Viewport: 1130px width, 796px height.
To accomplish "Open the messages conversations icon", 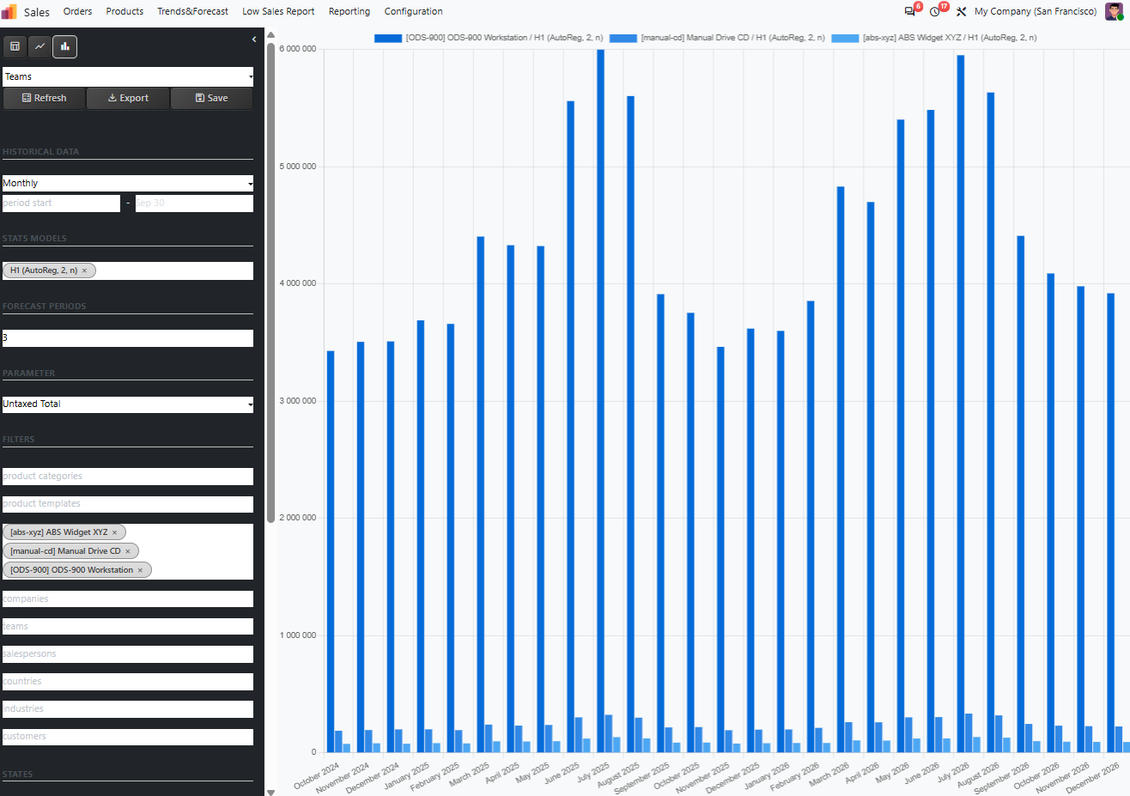I will point(910,12).
